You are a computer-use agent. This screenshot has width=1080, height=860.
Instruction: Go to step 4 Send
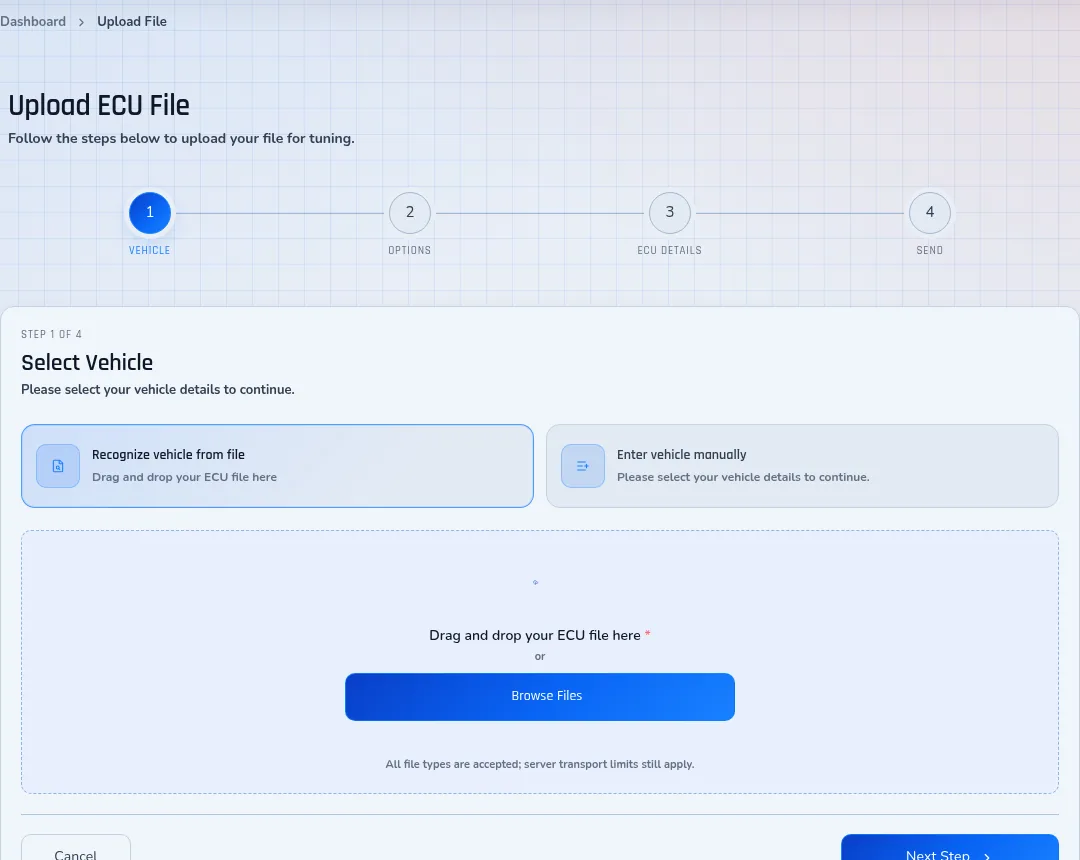tap(930, 213)
